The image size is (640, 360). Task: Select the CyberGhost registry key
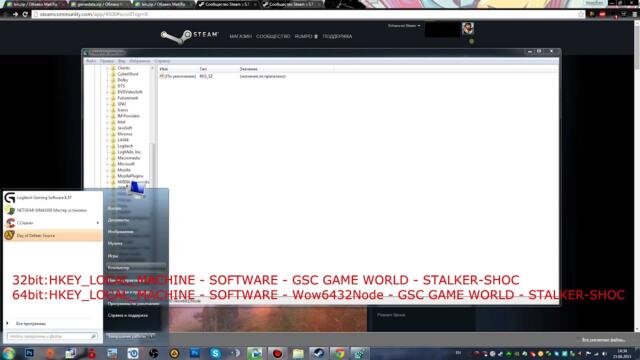128,74
